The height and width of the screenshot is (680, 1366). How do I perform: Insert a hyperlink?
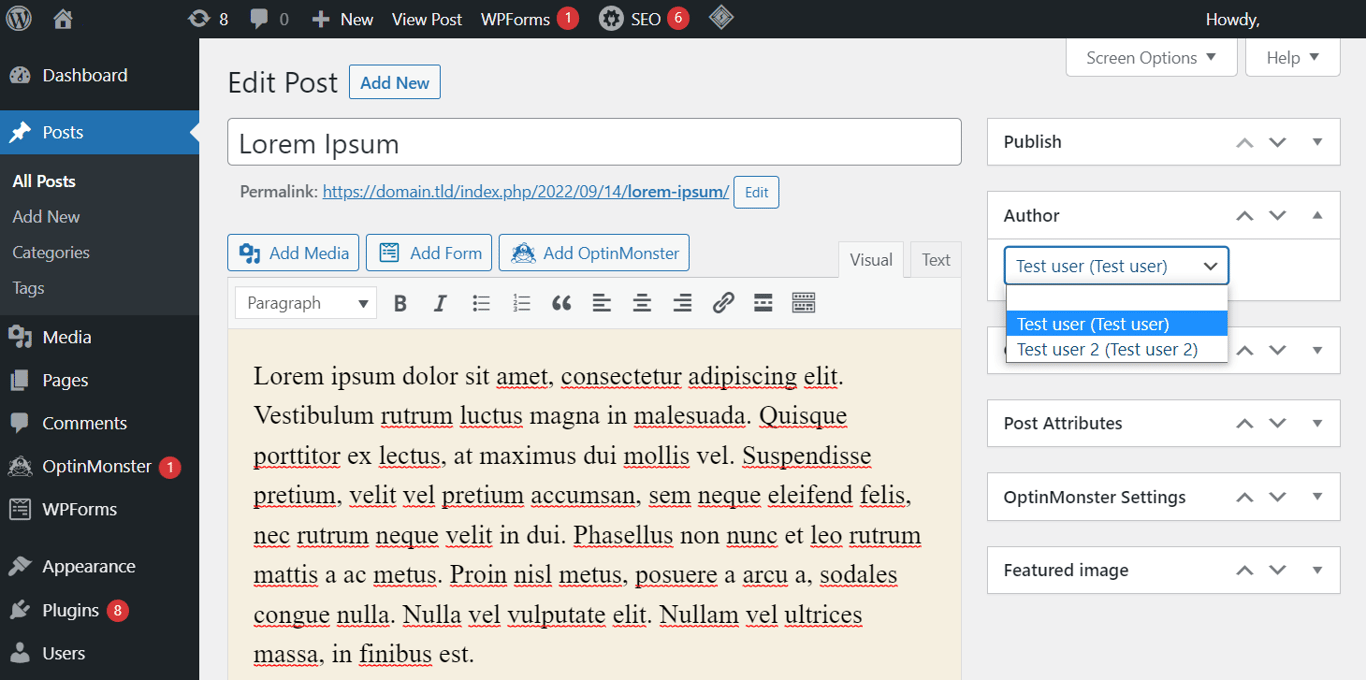click(723, 302)
